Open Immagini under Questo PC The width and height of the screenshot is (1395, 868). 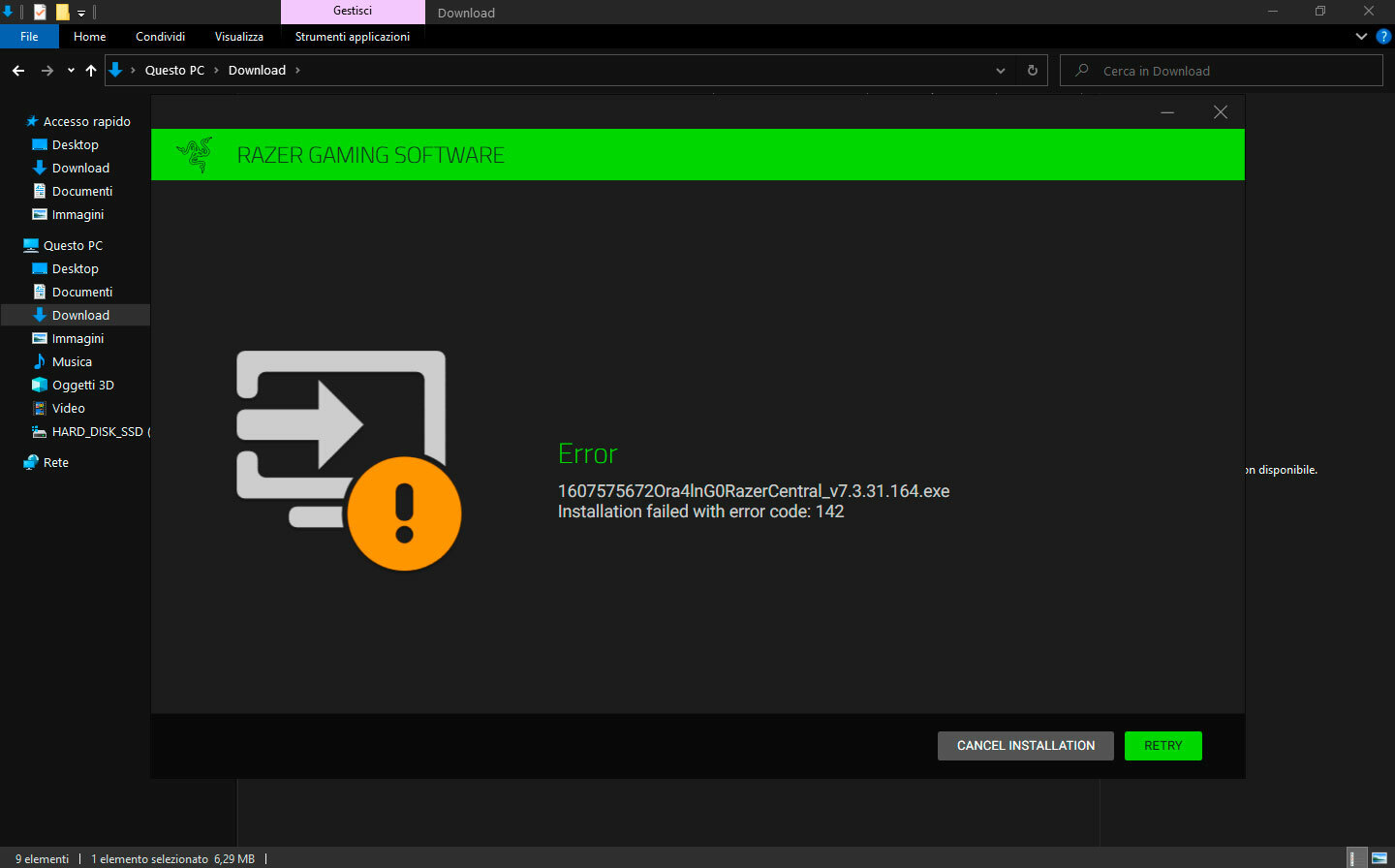point(77,338)
